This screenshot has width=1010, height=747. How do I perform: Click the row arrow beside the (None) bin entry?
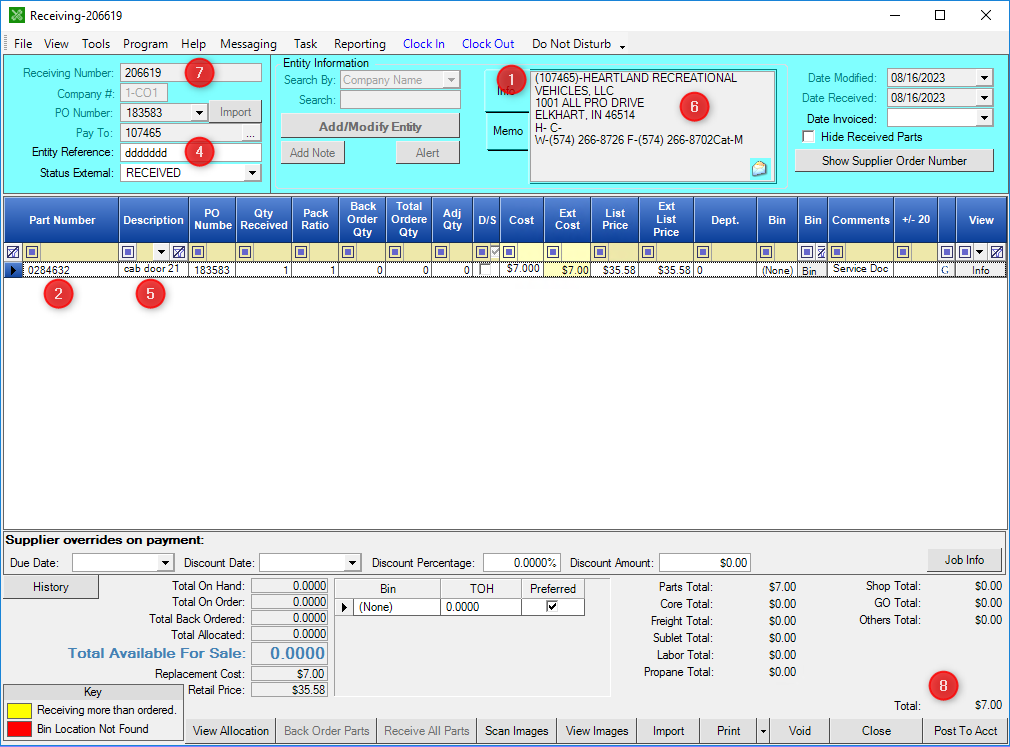(345, 607)
